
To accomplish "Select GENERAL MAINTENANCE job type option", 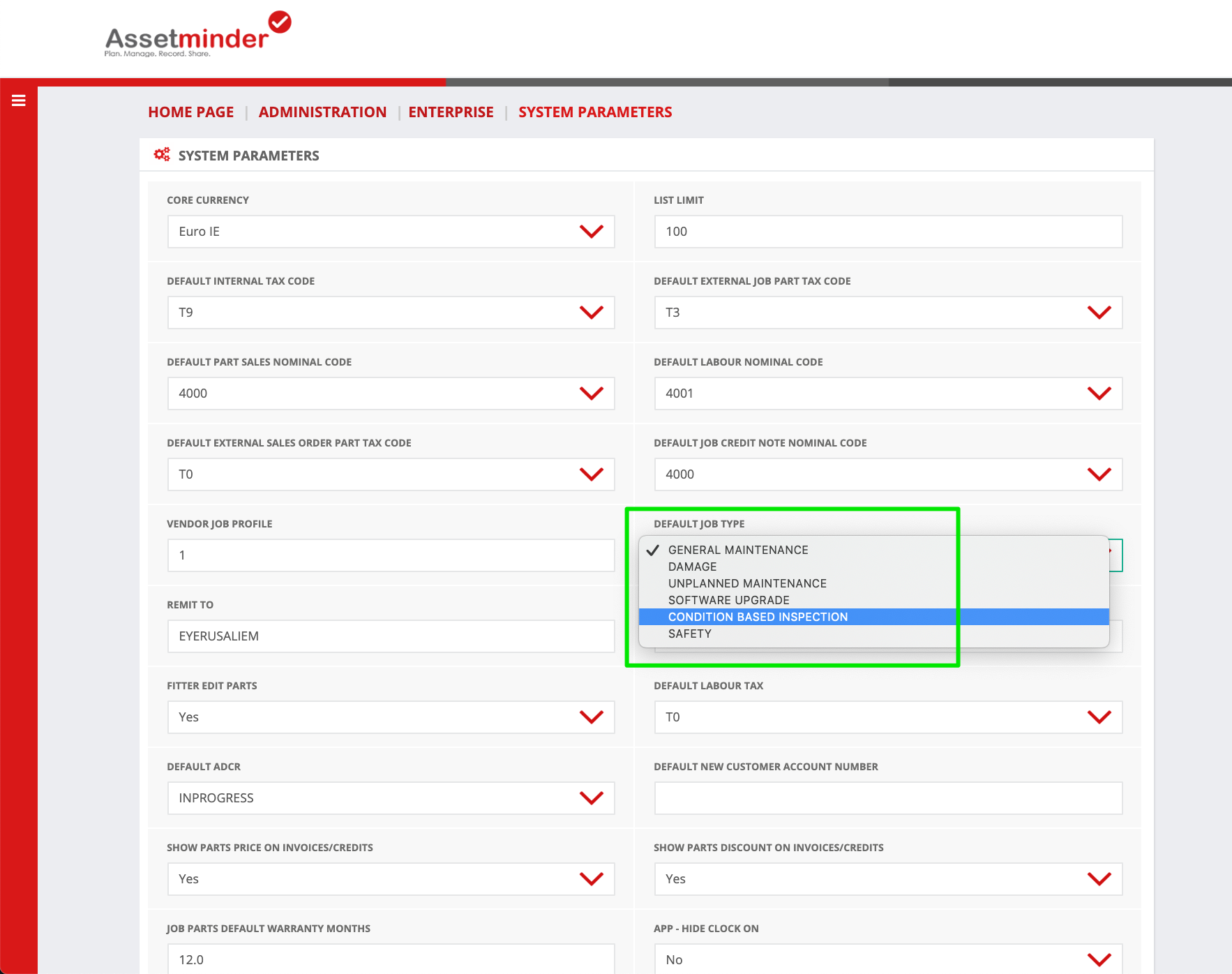I will 873,550.
